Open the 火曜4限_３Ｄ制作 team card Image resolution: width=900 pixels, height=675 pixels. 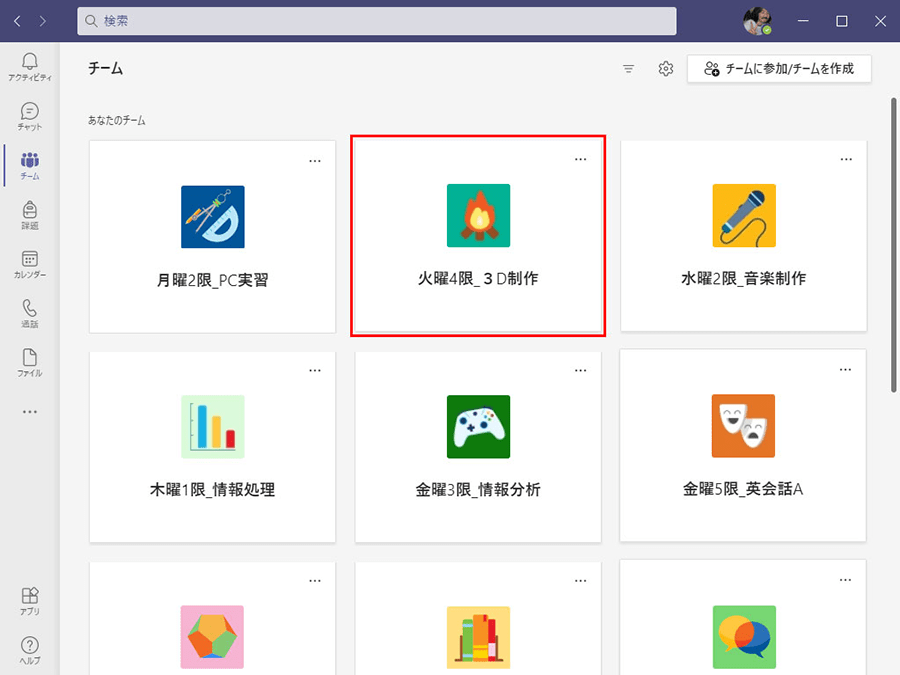coord(477,236)
